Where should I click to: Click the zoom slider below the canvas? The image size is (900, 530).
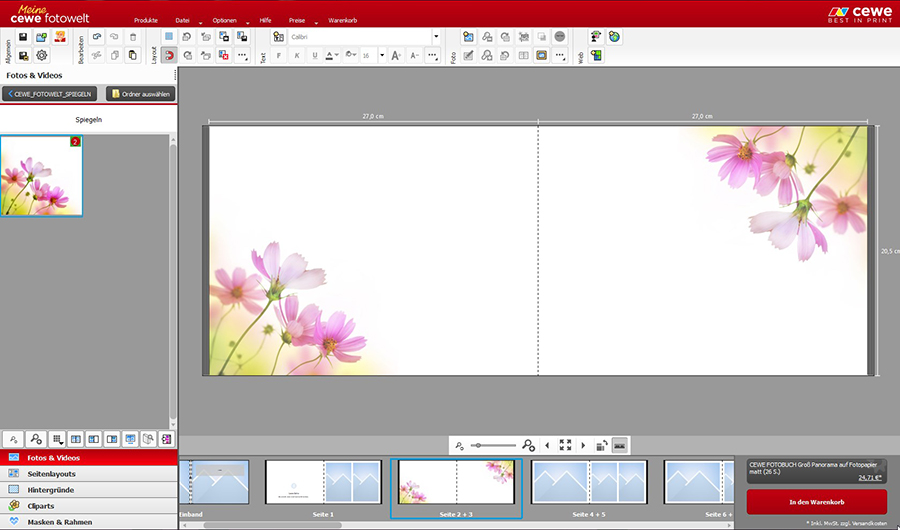pyautogui.click(x=494, y=445)
